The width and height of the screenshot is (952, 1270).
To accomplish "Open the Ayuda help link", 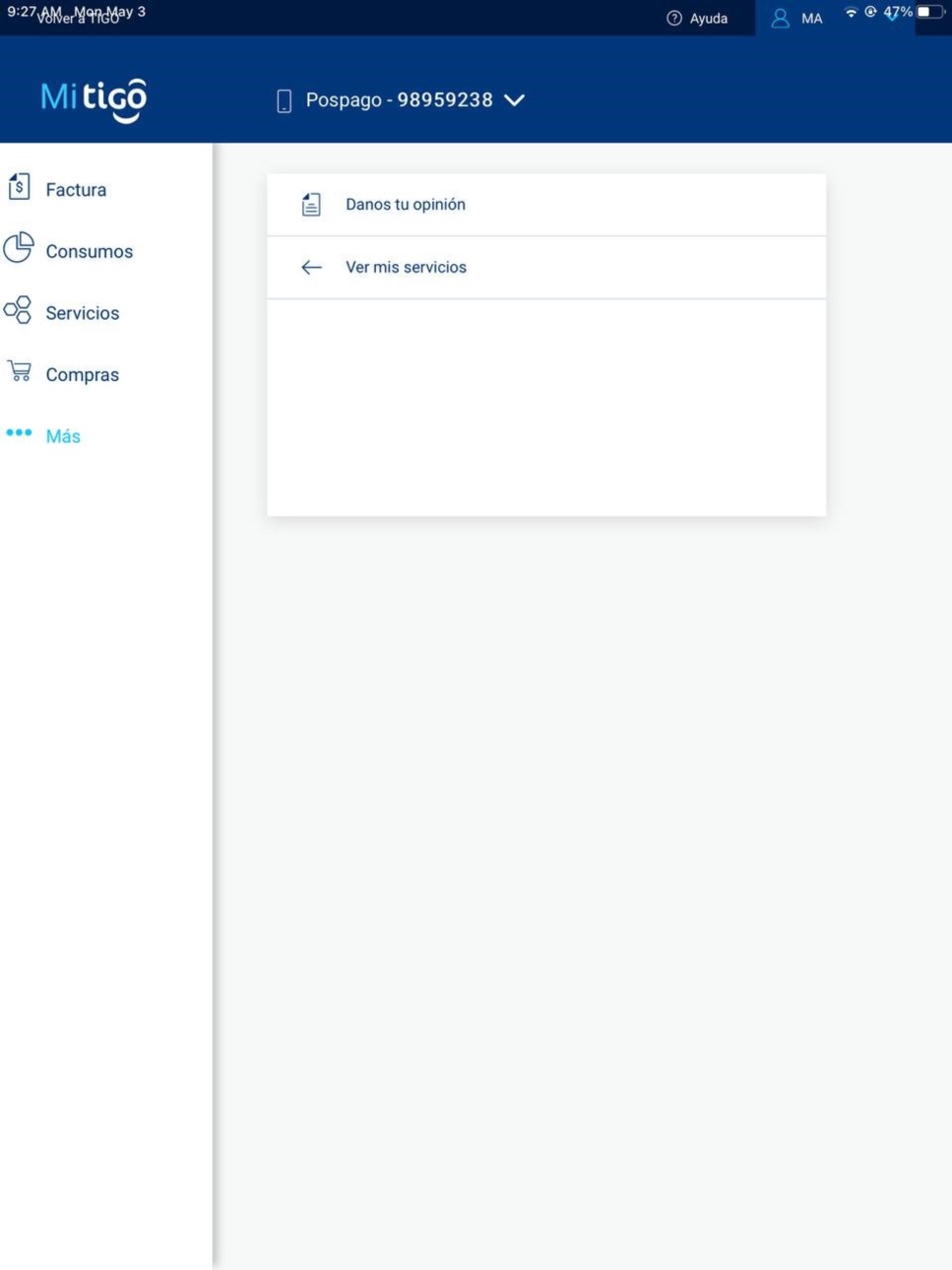I will (709, 19).
